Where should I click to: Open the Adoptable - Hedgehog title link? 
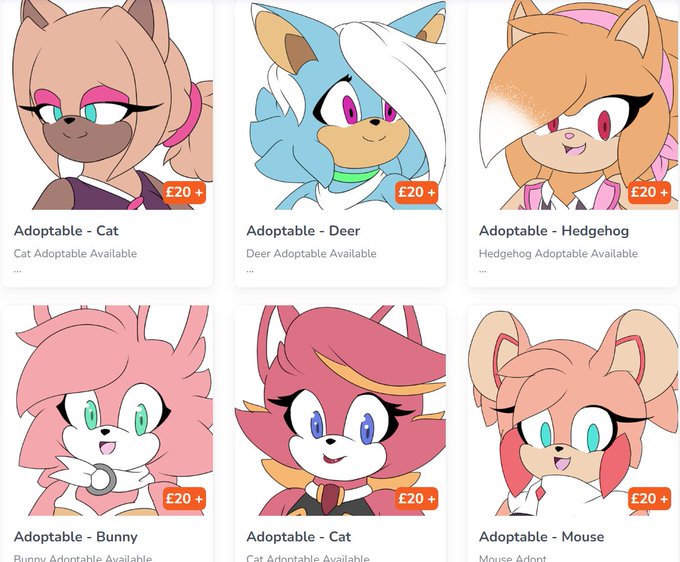pos(554,231)
